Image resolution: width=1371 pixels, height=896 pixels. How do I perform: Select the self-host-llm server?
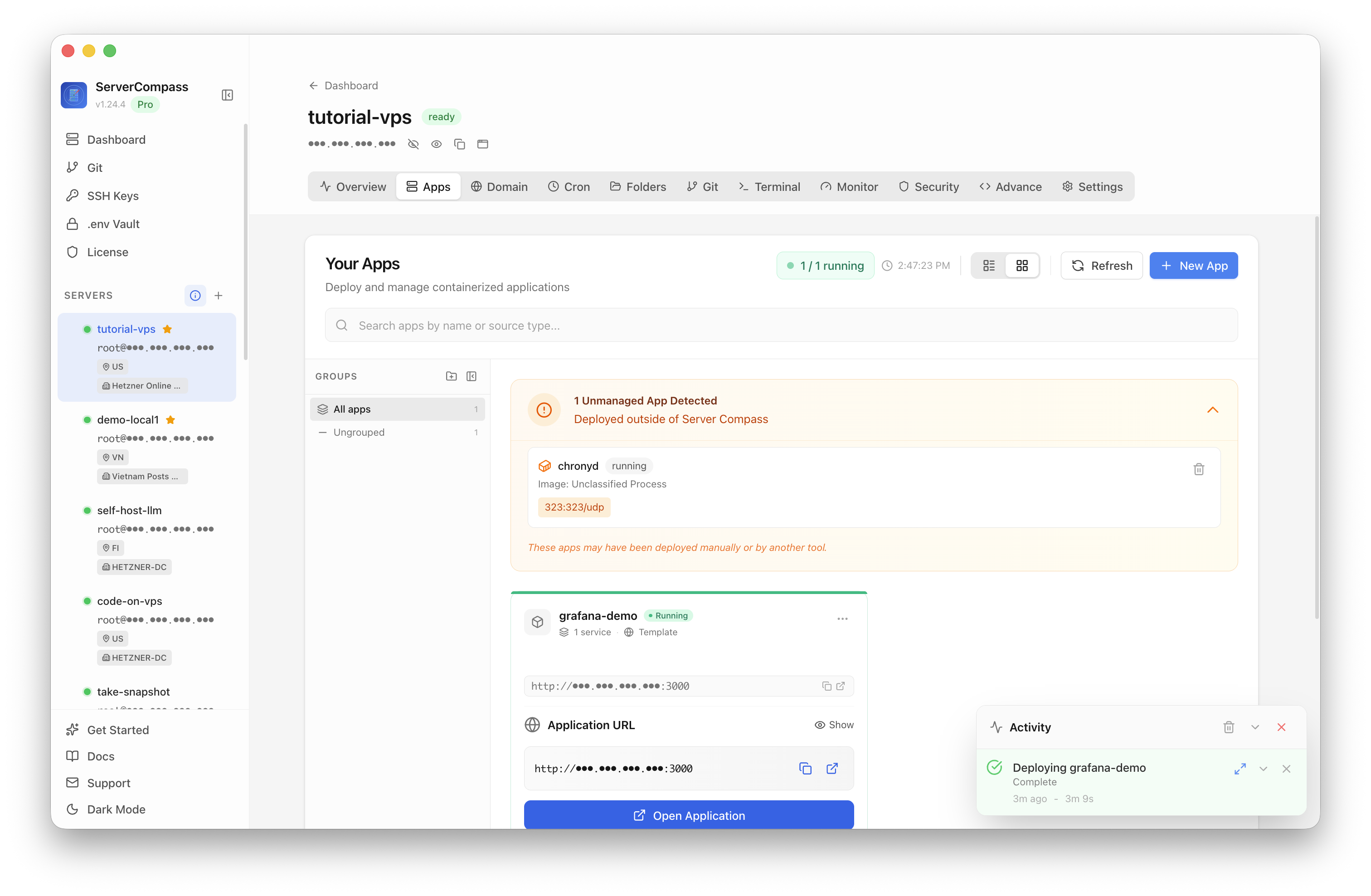coord(147,538)
